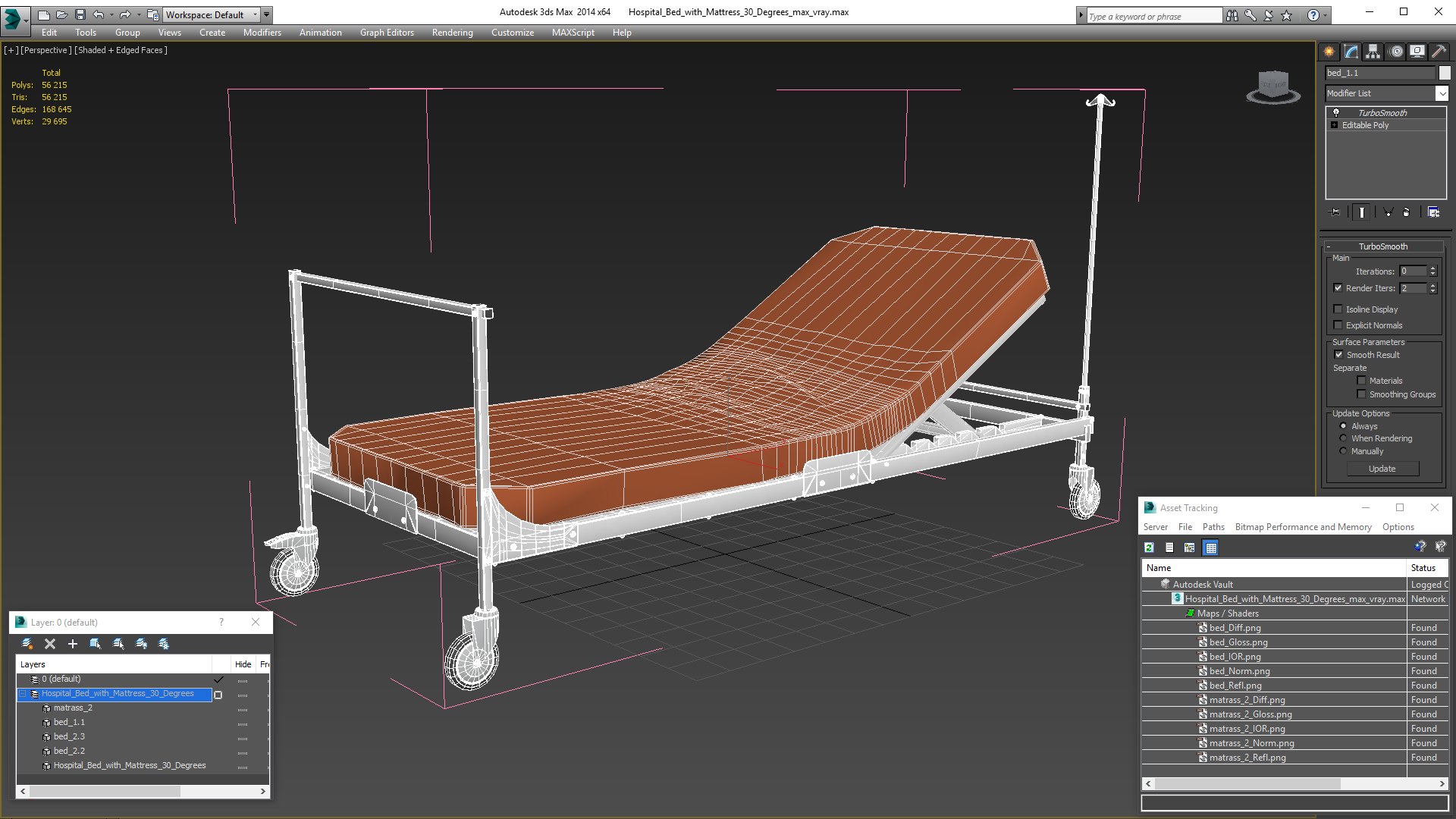Click the Table View icon in Asset Tracking
The width and height of the screenshot is (1456, 819).
pos(1210,548)
